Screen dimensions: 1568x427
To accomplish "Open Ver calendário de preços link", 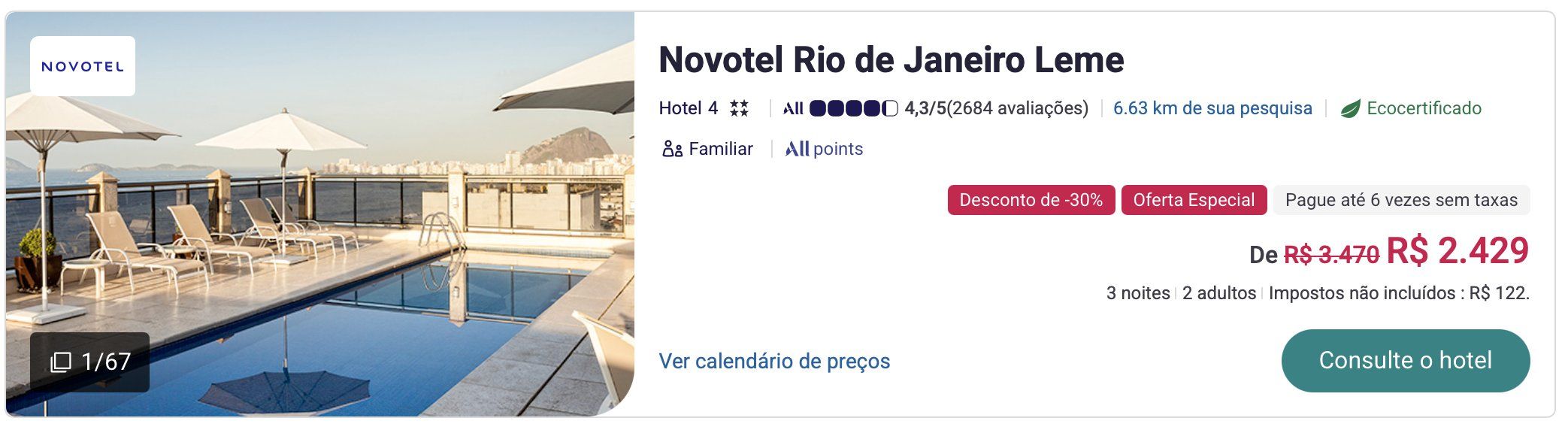I will point(774,361).
